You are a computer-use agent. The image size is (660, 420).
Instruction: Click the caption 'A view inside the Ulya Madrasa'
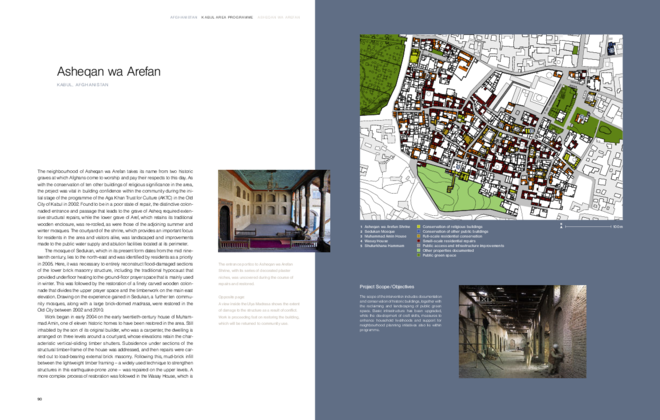pos(259,314)
